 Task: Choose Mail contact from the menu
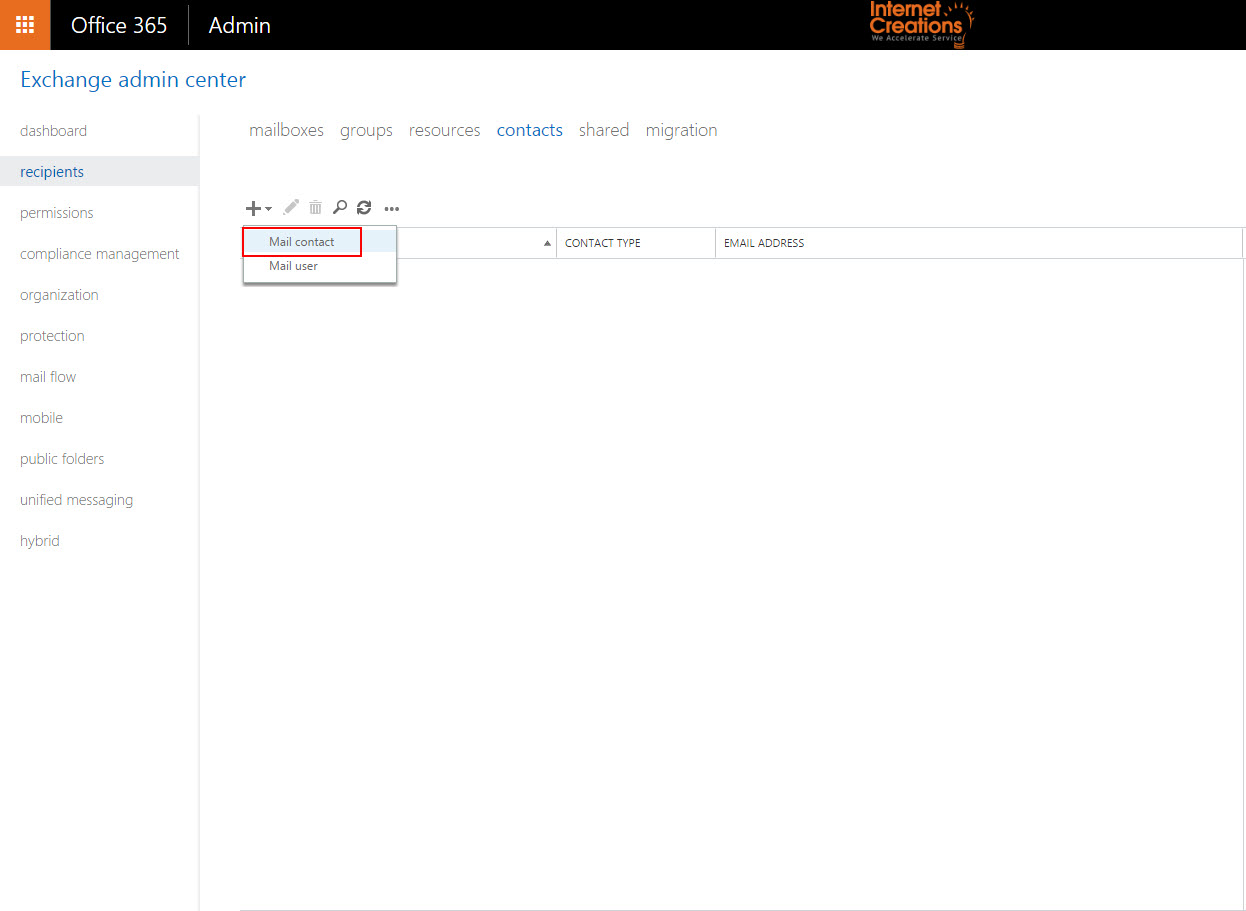[x=302, y=242]
